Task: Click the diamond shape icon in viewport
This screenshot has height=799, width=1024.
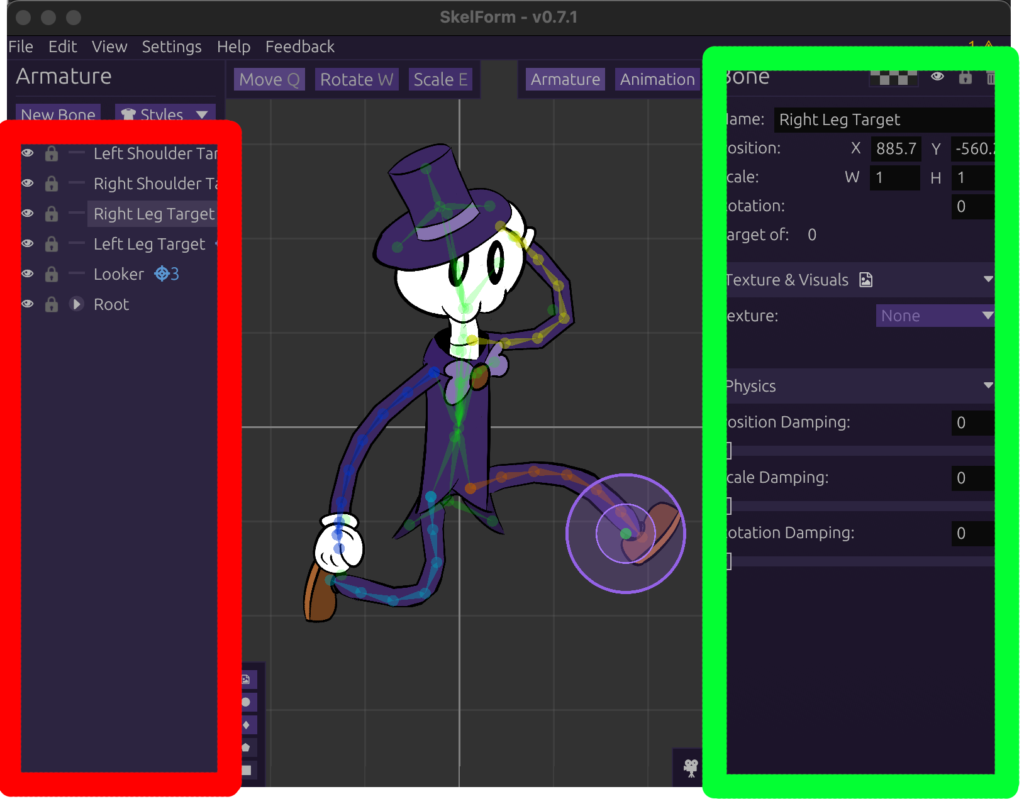Action: (246, 725)
